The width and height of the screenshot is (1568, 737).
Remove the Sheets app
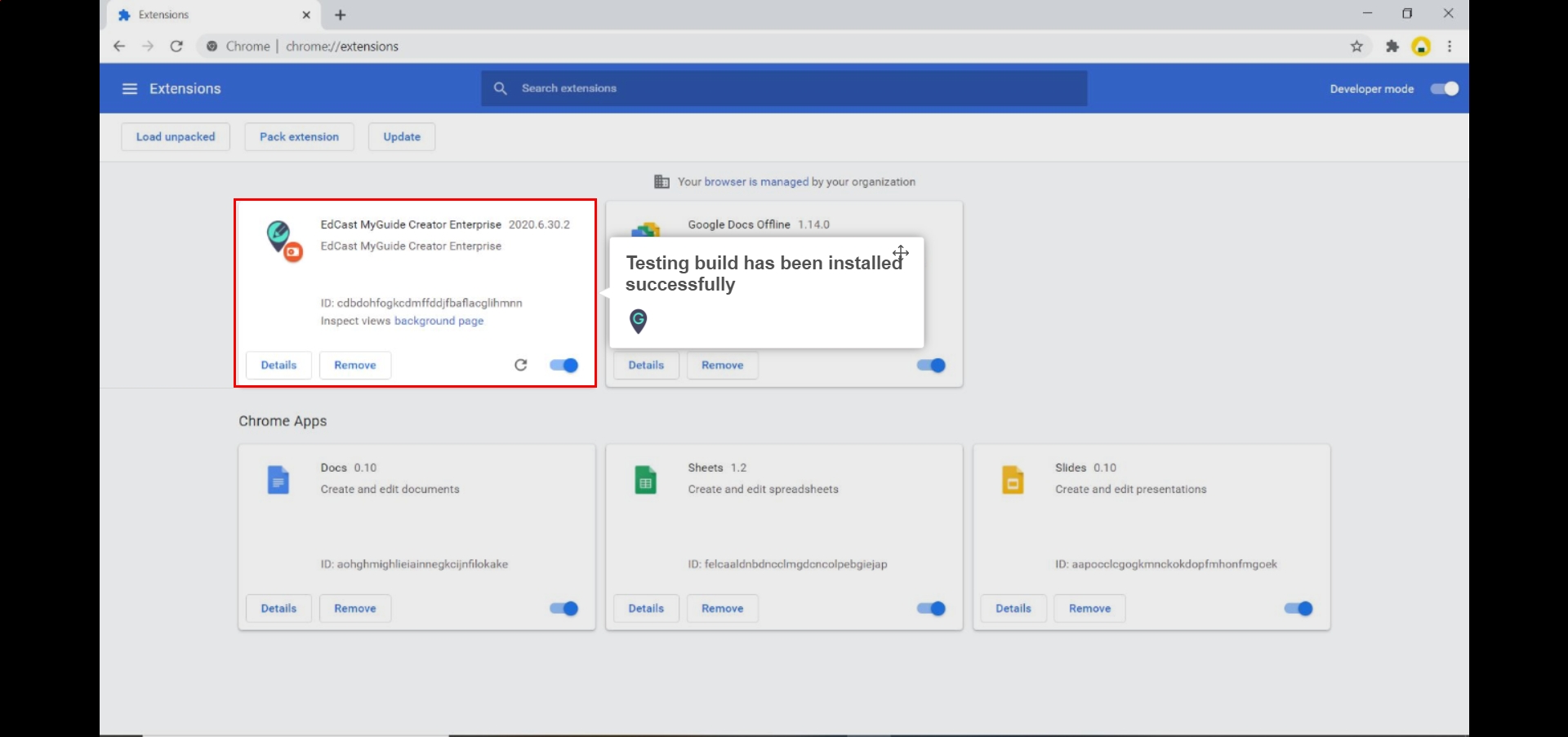pyautogui.click(x=723, y=608)
